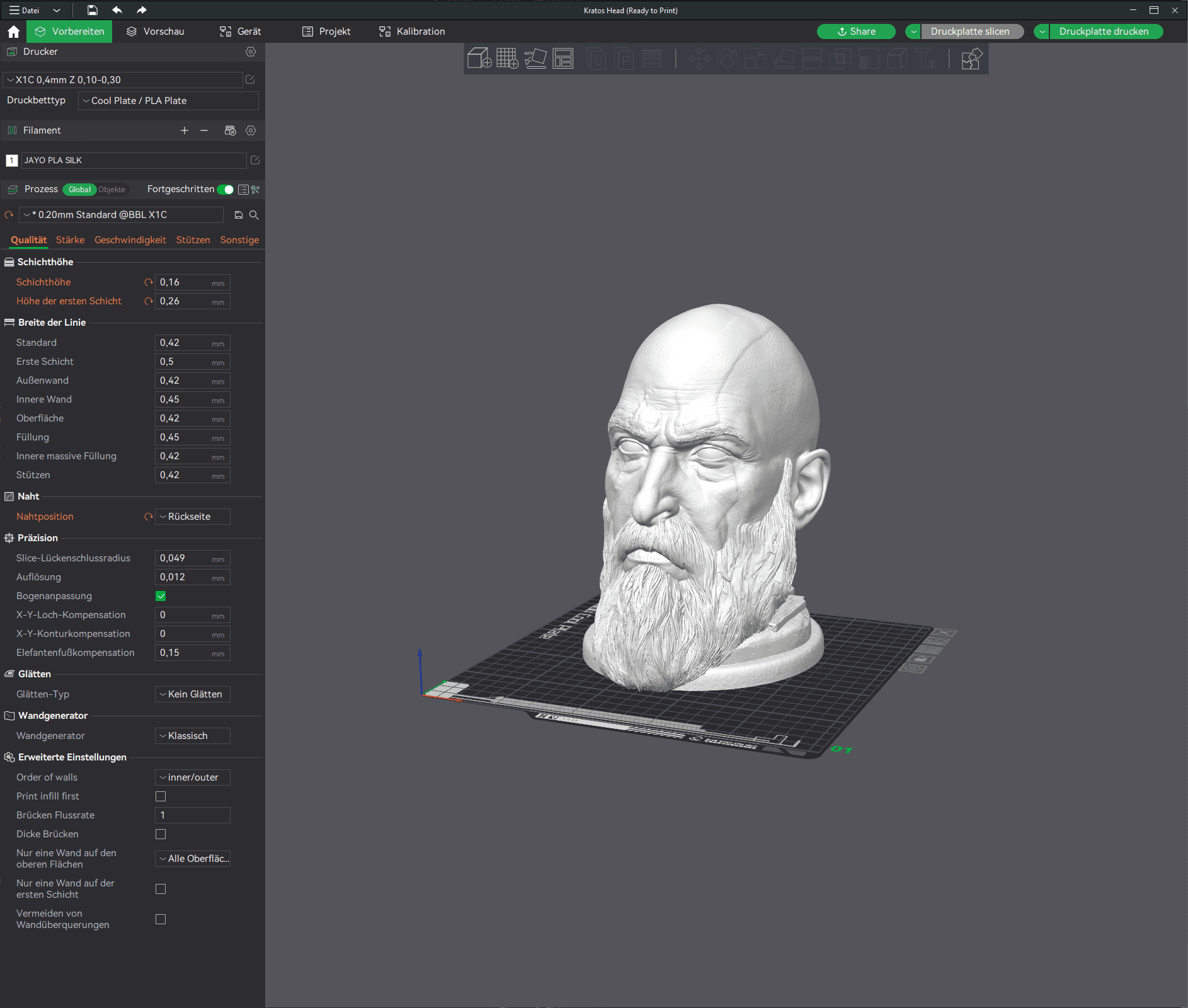Click the Druckplatte slicen button
Image resolution: width=1188 pixels, height=1008 pixels.
[x=972, y=31]
